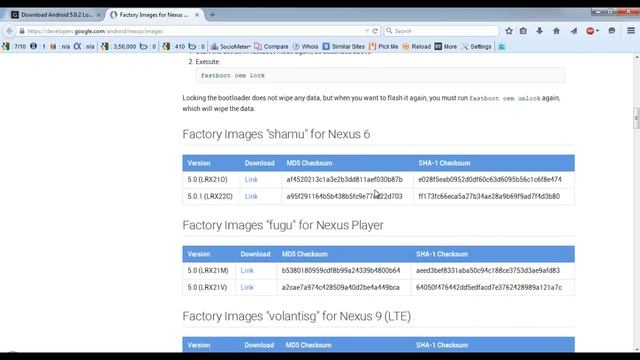
Task: Click the MD5 checksum for 5.0 (LRX21M)
Action: 341,271
